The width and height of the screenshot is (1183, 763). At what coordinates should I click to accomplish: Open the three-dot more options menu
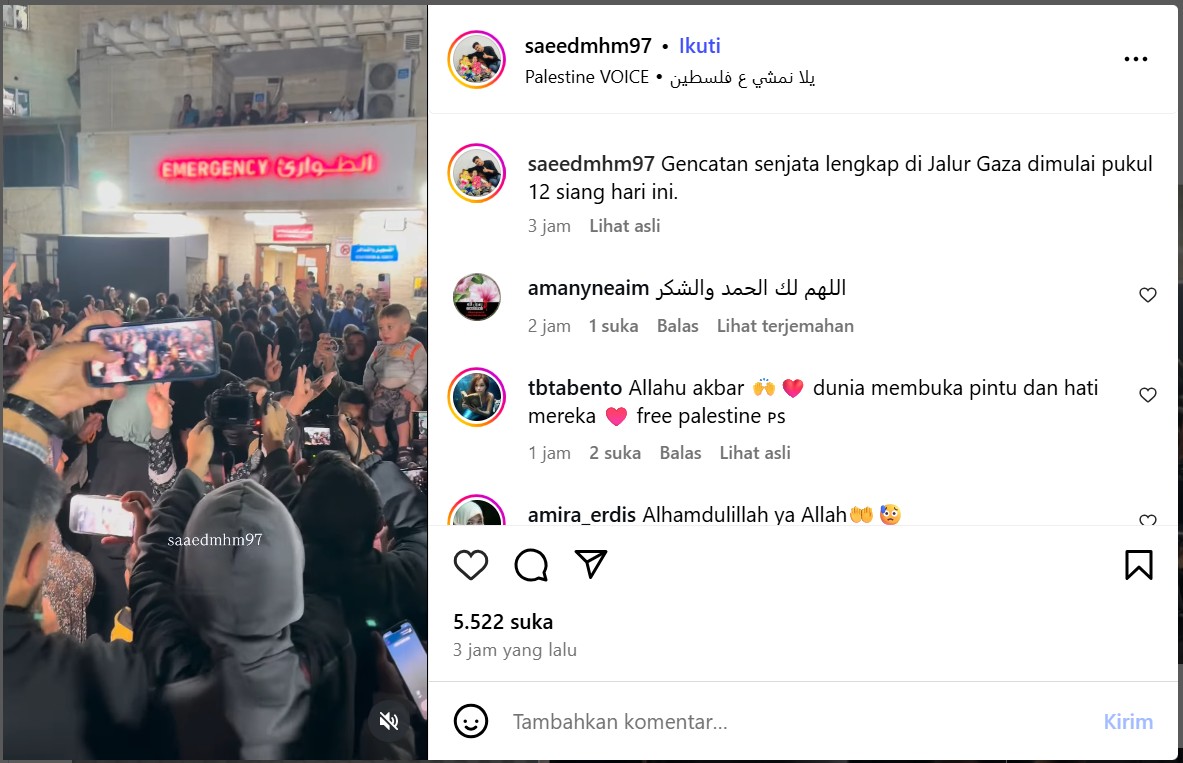pyautogui.click(x=1135, y=59)
